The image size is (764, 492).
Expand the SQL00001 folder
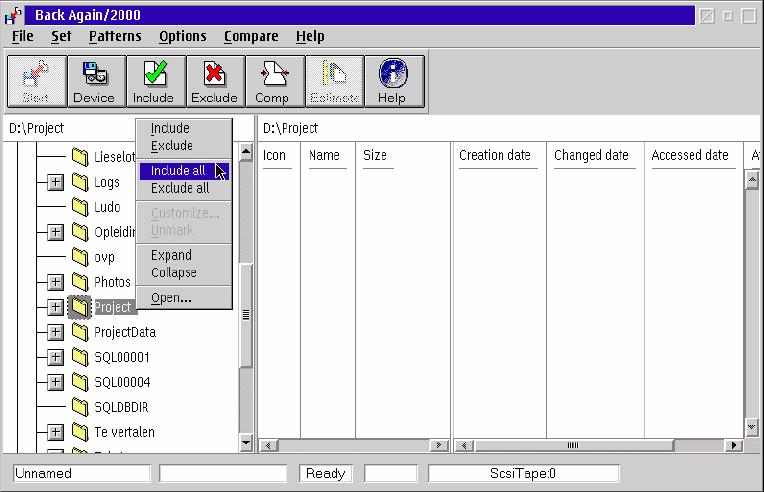point(56,357)
